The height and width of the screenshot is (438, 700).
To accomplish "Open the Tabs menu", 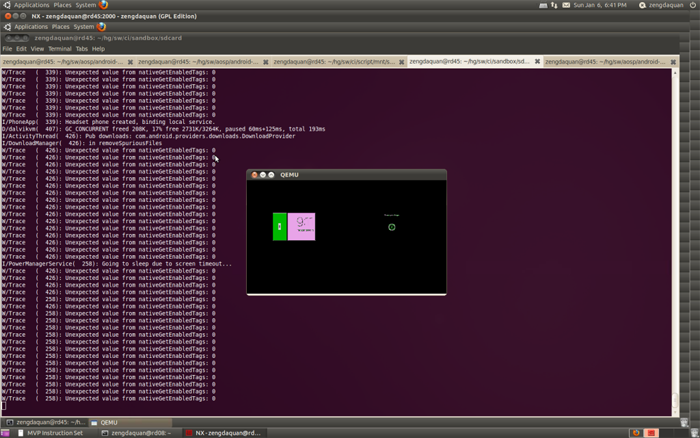I will pos(82,49).
